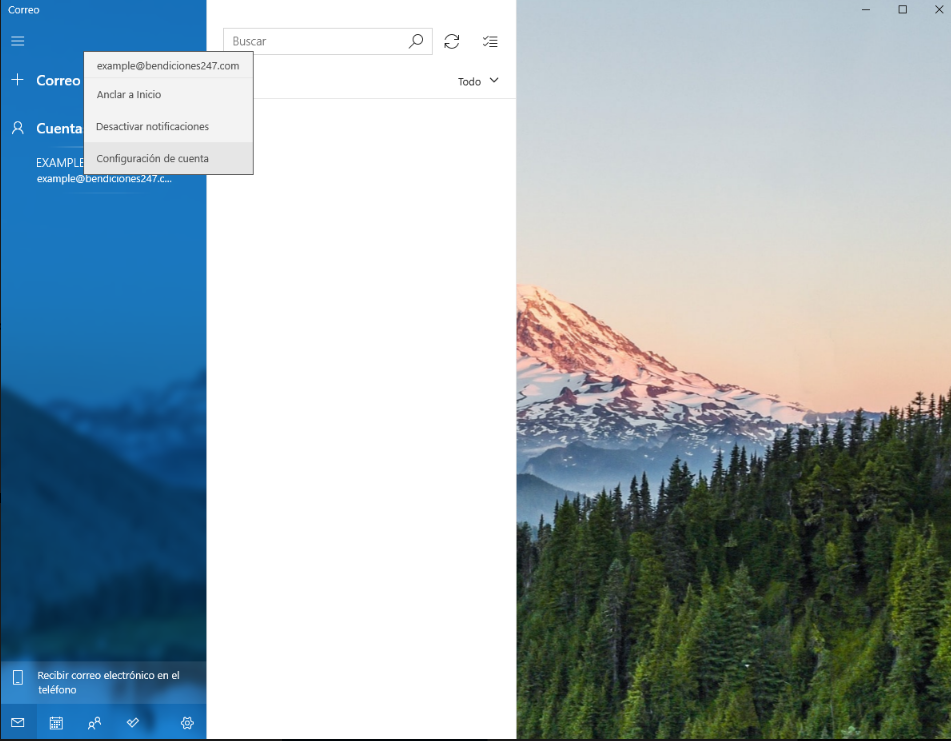The height and width of the screenshot is (741, 951).
Task: Open the To Do checkmark icon
Action: [x=132, y=722]
